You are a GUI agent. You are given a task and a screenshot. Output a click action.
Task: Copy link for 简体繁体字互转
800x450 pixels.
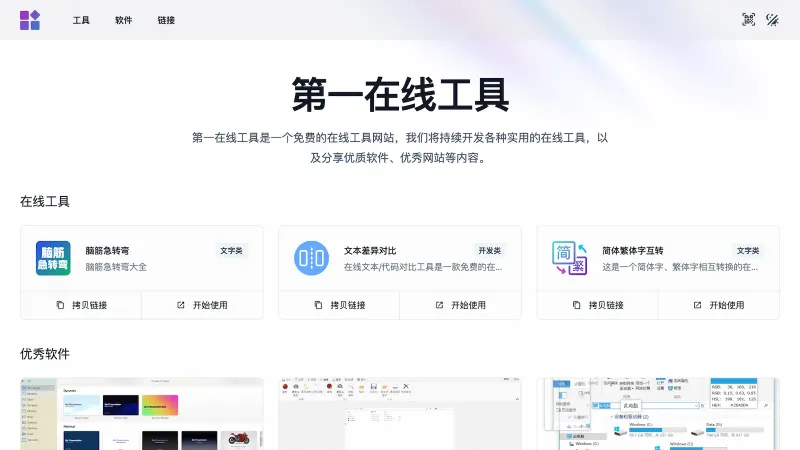point(597,305)
